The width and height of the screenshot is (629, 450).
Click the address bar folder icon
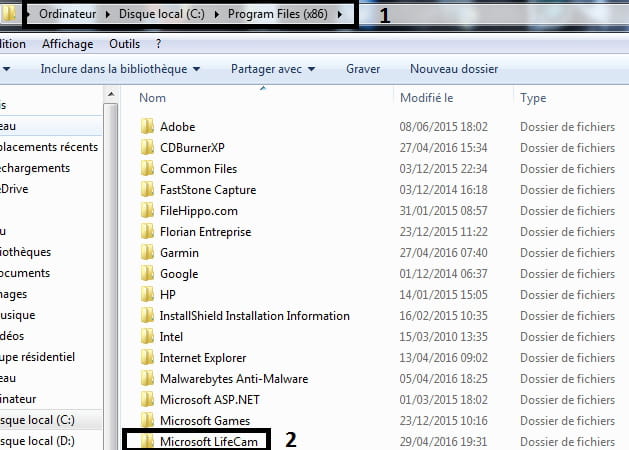pyautogui.click(x=8, y=13)
